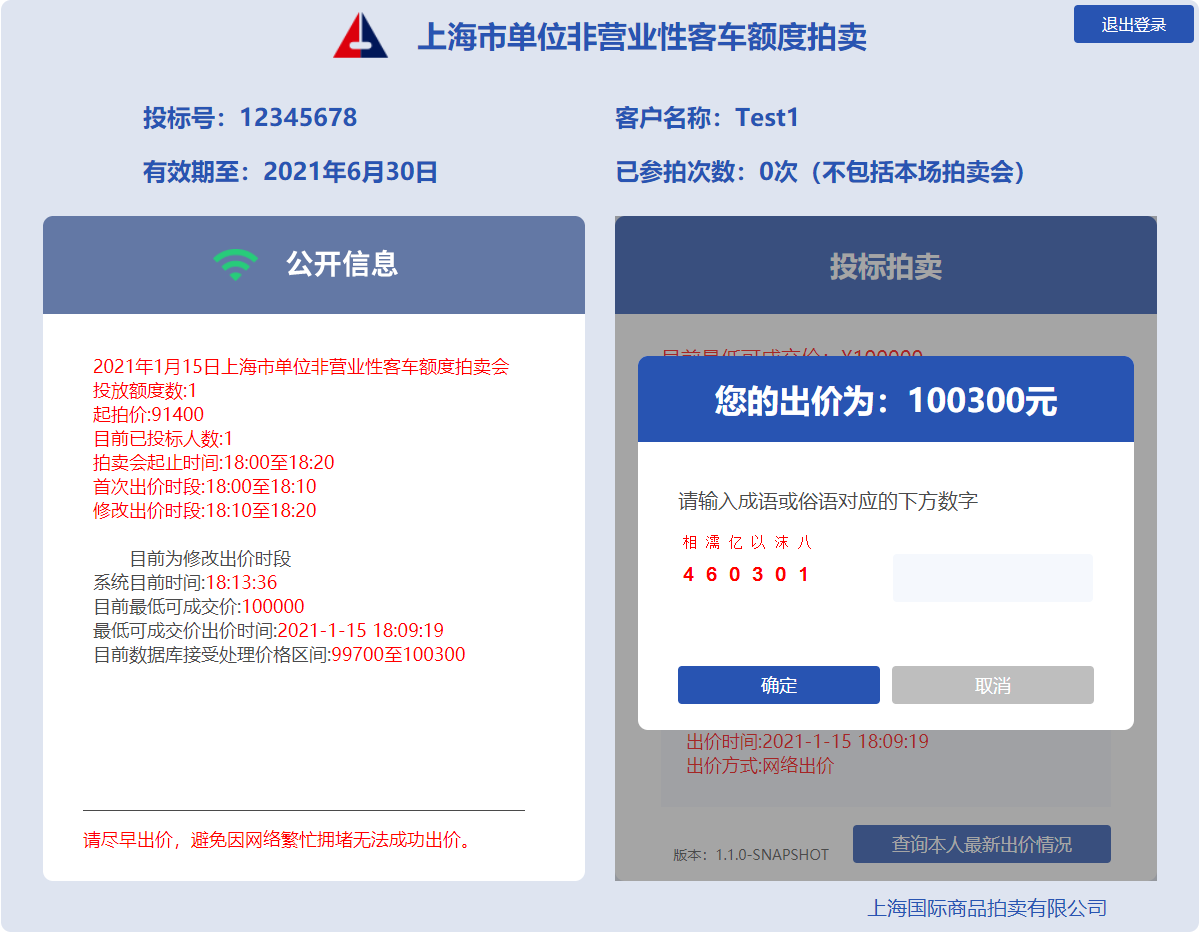Screen dimensions: 1200x934
Task: Click 查询本人最新出价情况 button
Action: coord(982,844)
